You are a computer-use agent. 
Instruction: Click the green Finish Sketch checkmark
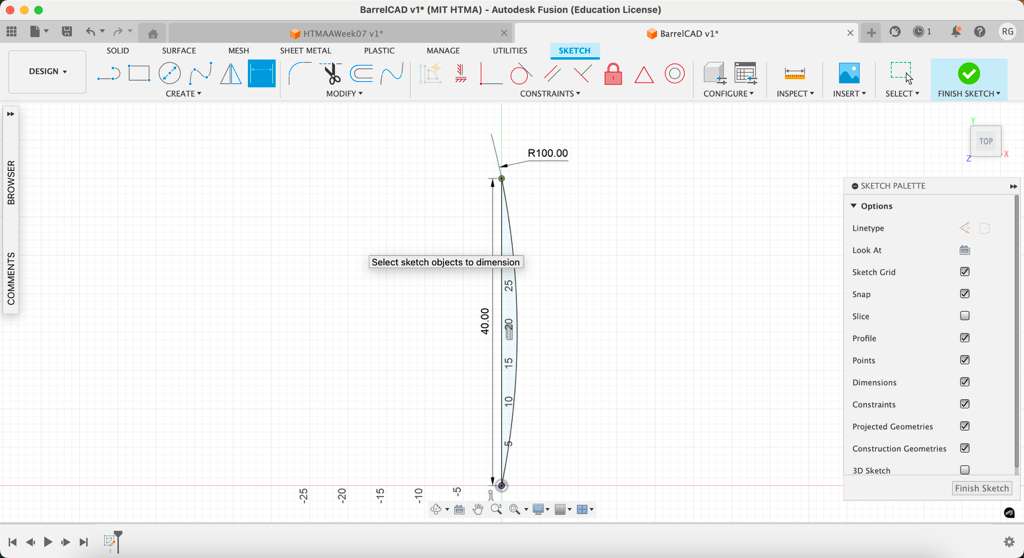[968, 73]
